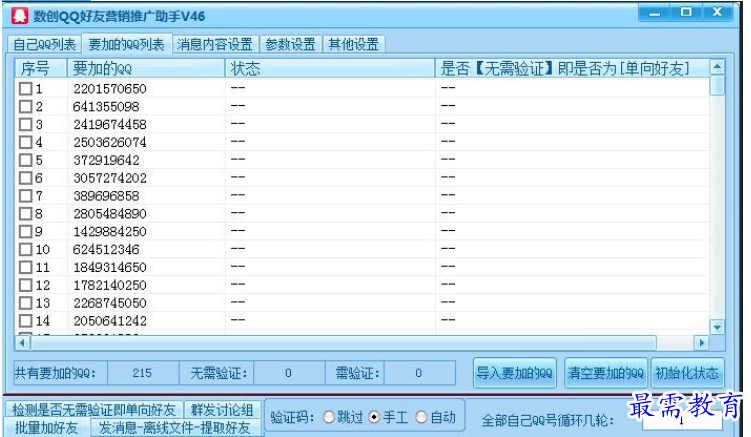The image size is (751, 437).
Task: Select QQ number 624512346
Action: click(x=106, y=250)
